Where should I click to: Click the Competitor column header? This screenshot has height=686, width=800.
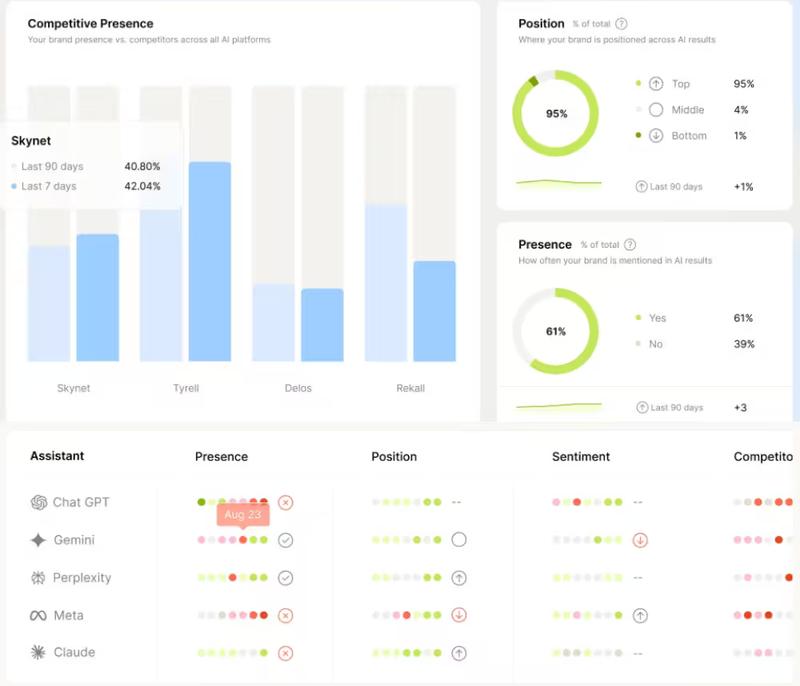click(x=763, y=456)
